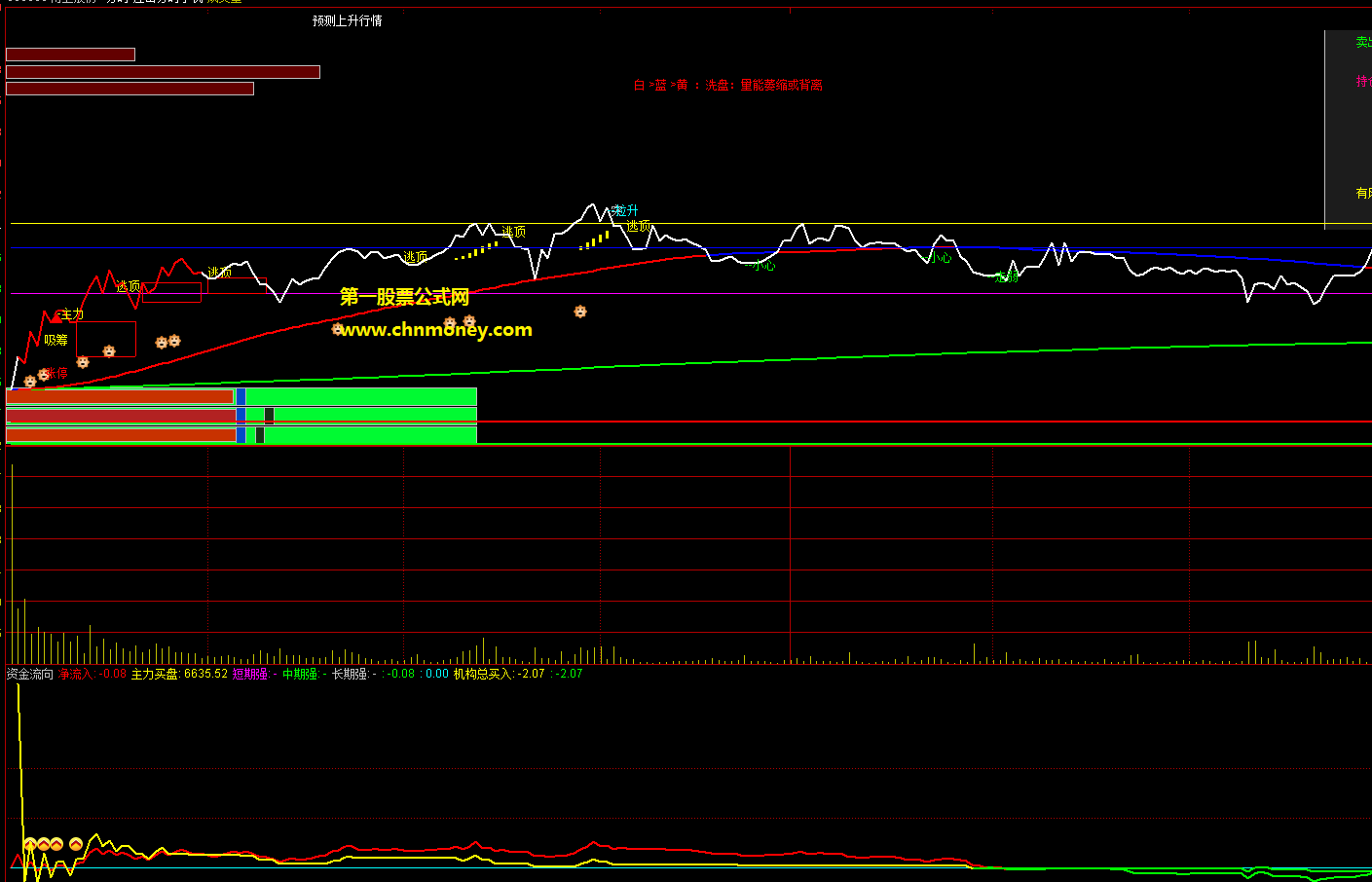This screenshot has width=1372, height=882.
Task: Click the 机构总买入 -2.07 readout
Action: point(499,674)
